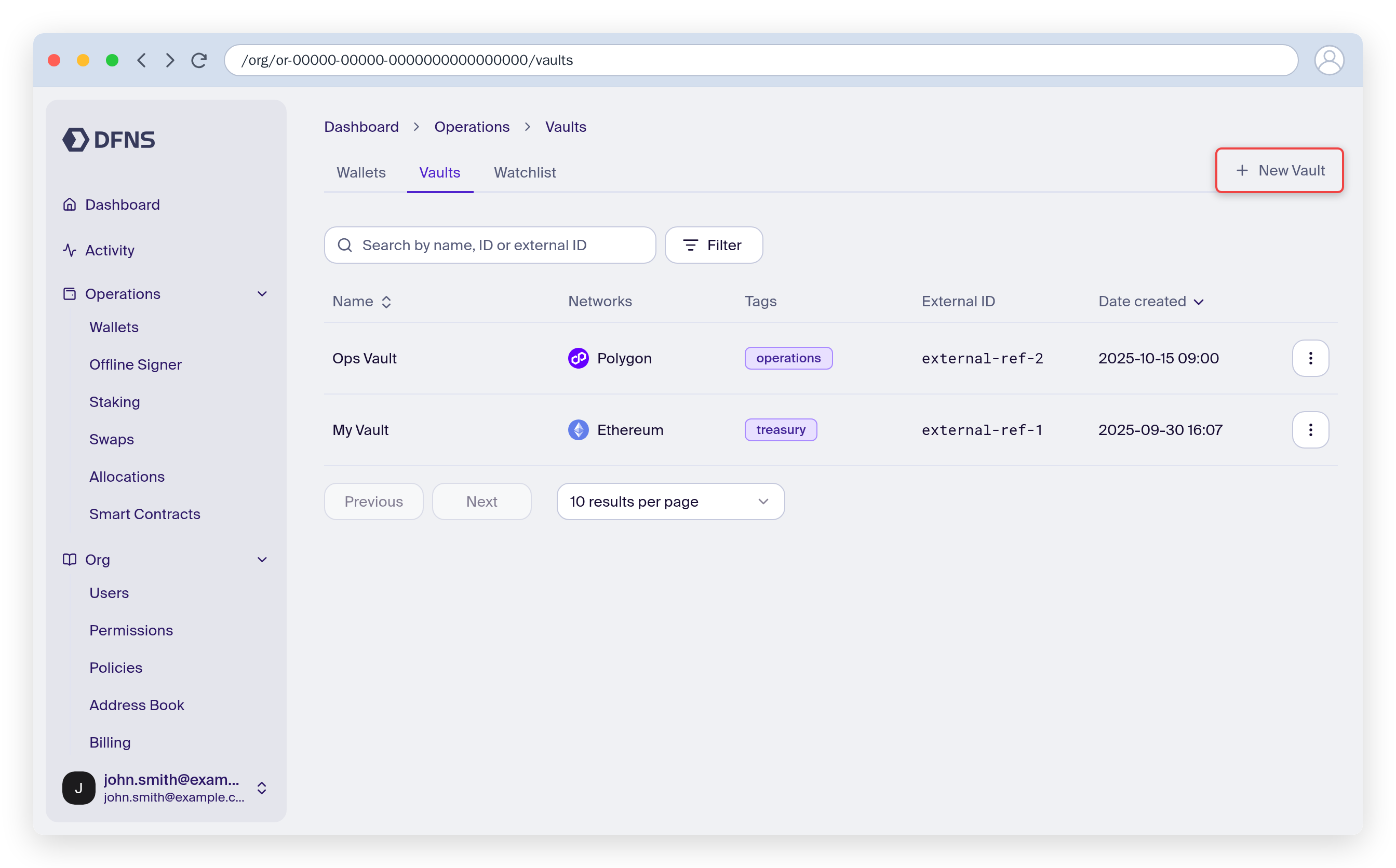Go to Swaps in the sidebar
This screenshot has height=868, width=1396.
coord(112,439)
